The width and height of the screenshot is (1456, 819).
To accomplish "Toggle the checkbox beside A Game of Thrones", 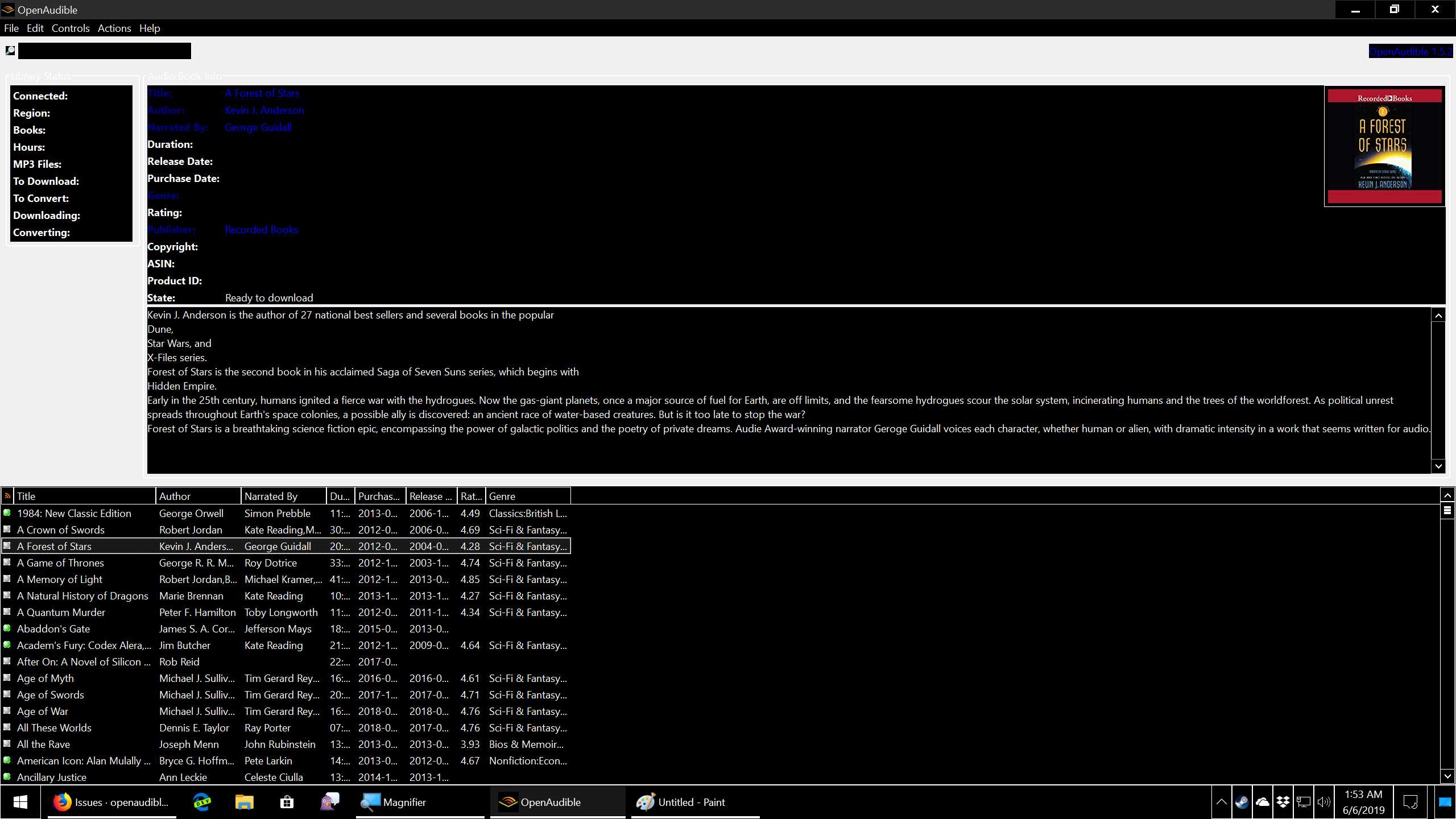I will pos(7,562).
